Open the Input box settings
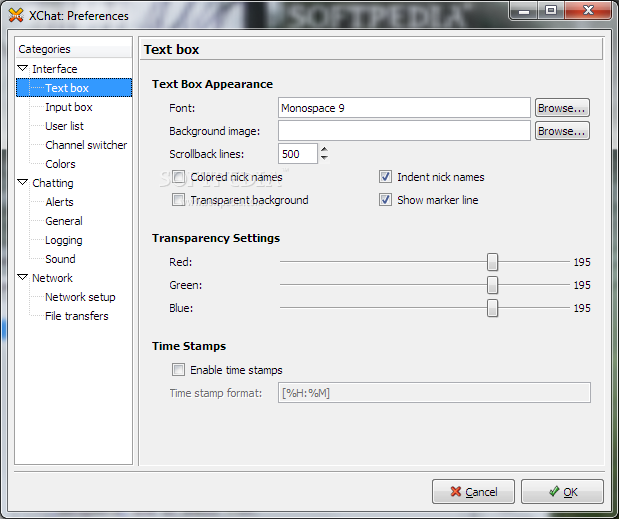 point(69,107)
